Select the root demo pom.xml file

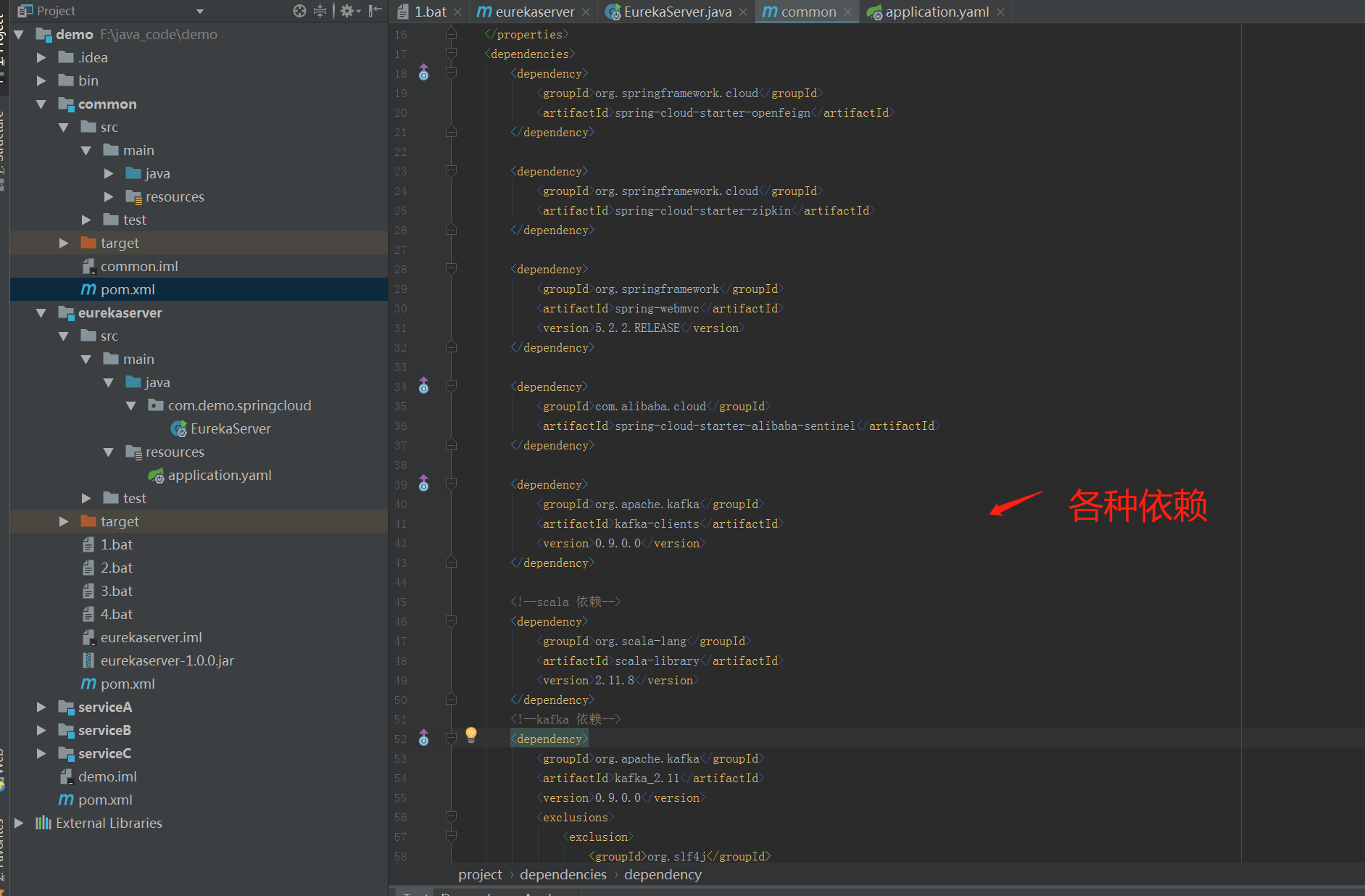coord(96,800)
